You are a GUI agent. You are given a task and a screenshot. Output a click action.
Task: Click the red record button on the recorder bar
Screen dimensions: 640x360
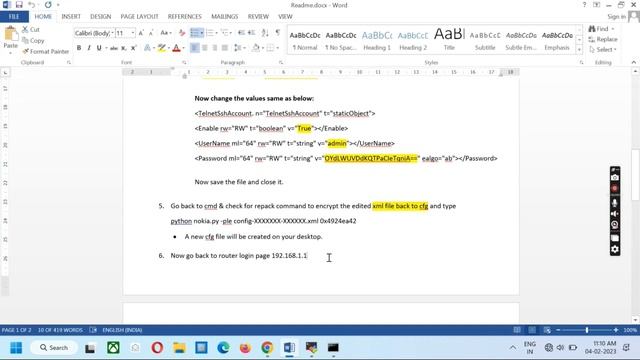pos(615,189)
